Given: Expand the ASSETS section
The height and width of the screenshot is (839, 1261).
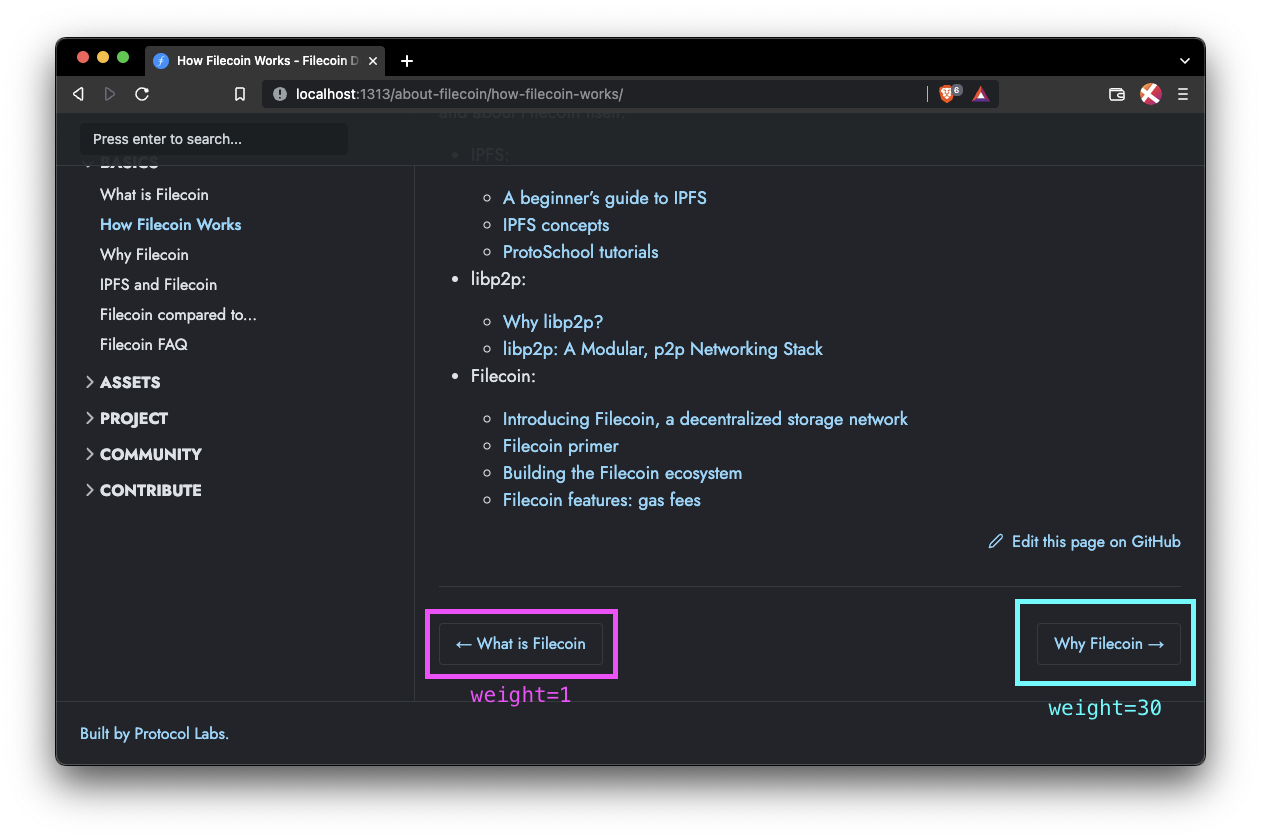Looking at the screenshot, I should [123, 382].
